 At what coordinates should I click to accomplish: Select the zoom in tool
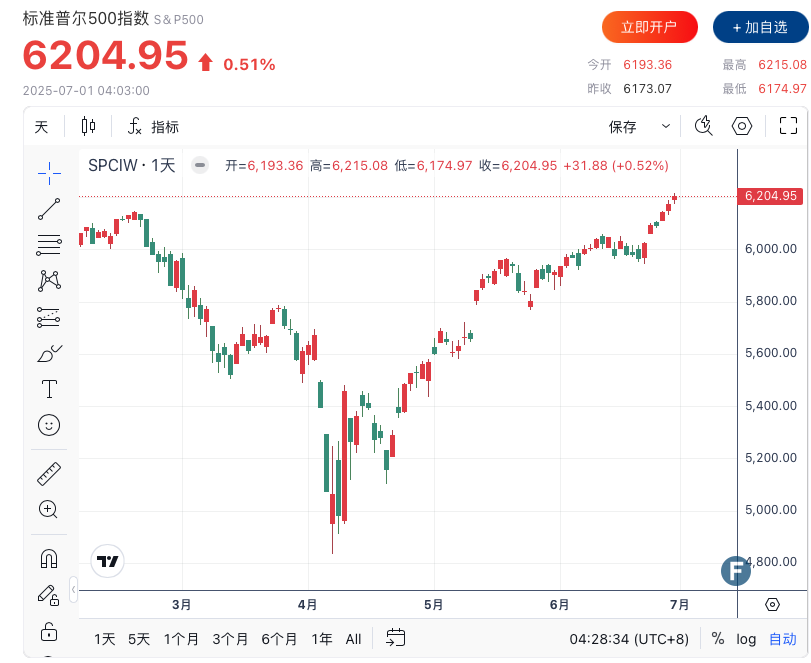tap(49, 509)
